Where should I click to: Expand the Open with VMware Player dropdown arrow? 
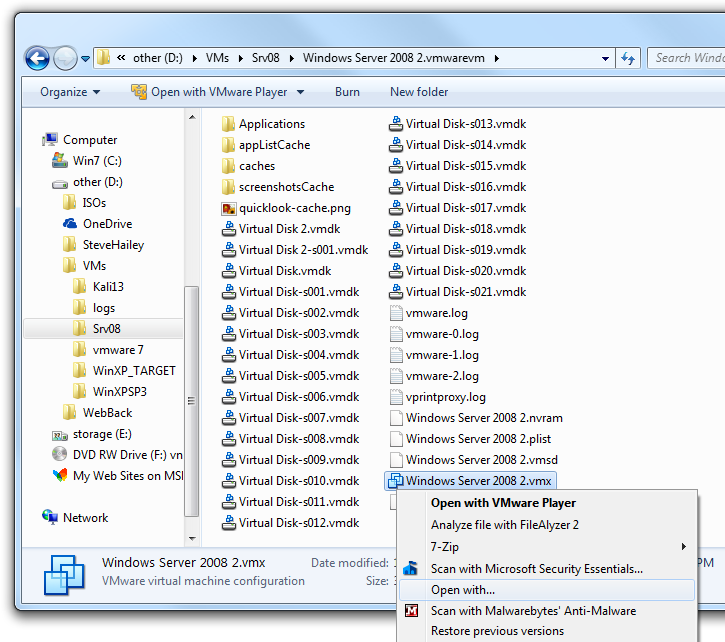pyautogui.click(x=301, y=92)
